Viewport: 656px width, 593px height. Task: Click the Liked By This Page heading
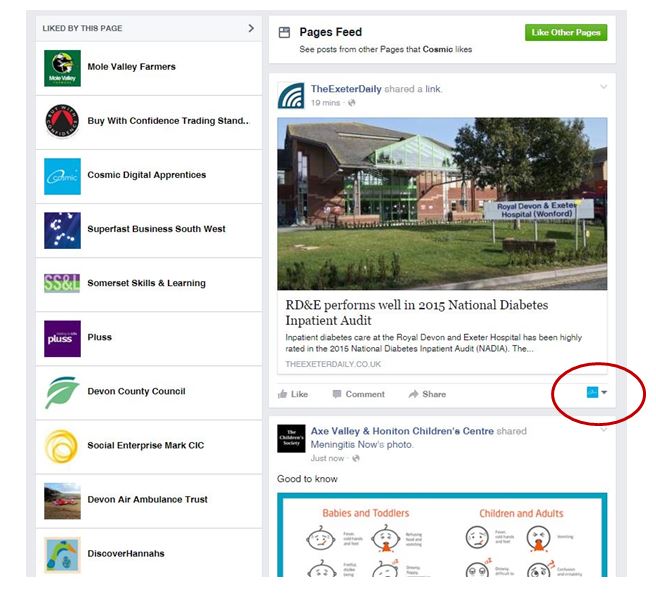coord(82,28)
